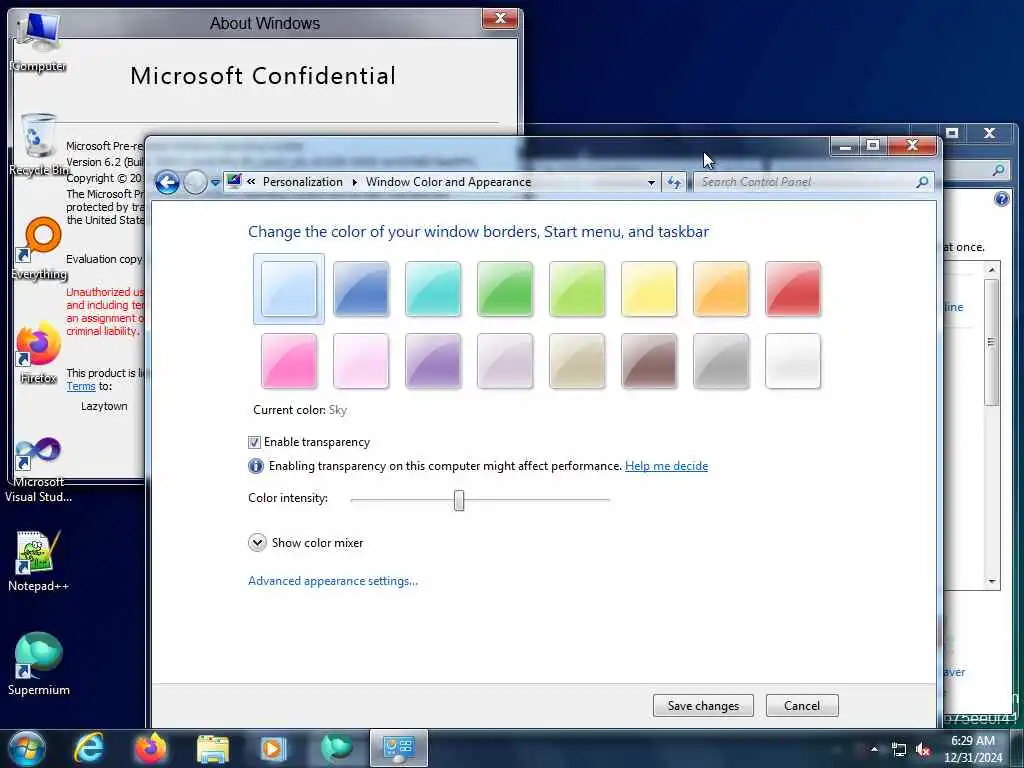
Task: Click the refresh button in the address bar
Action: (673, 182)
